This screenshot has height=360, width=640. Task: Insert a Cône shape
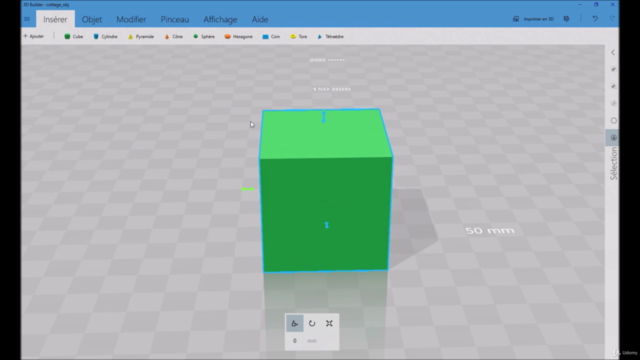173,36
